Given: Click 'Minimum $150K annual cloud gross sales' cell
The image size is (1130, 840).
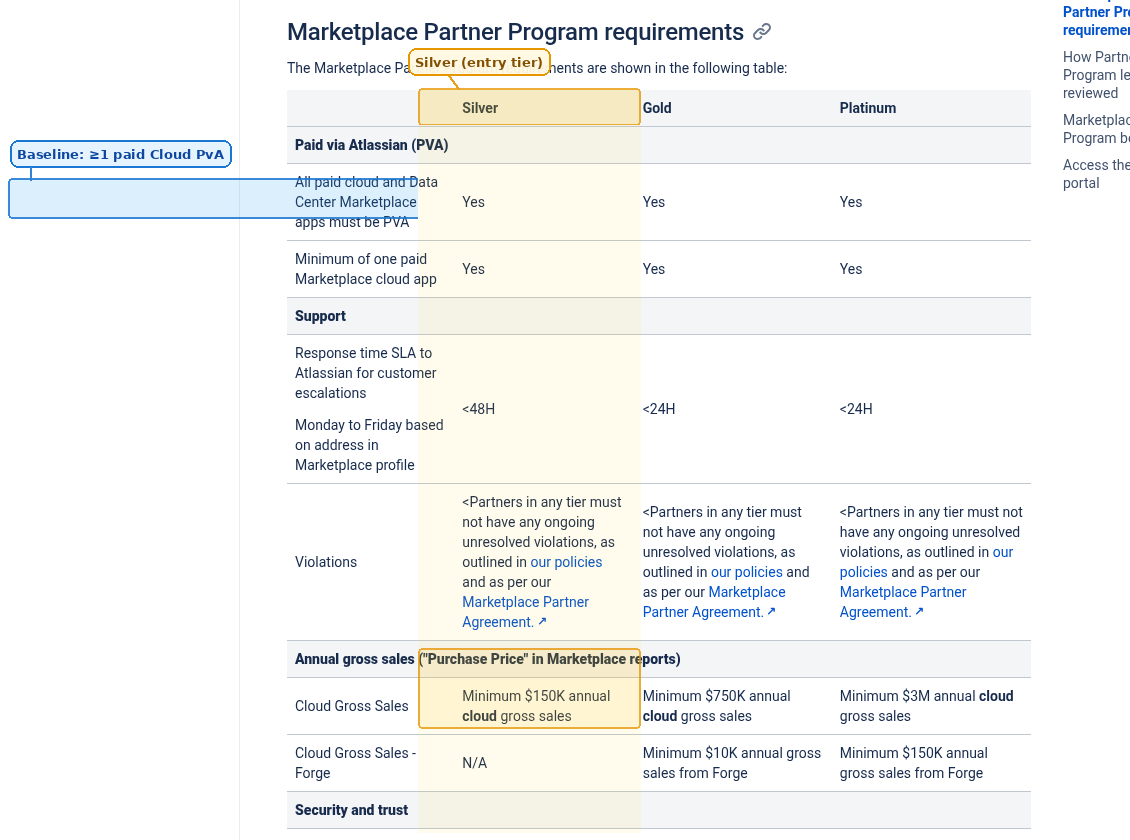Looking at the screenshot, I should point(536,706).
